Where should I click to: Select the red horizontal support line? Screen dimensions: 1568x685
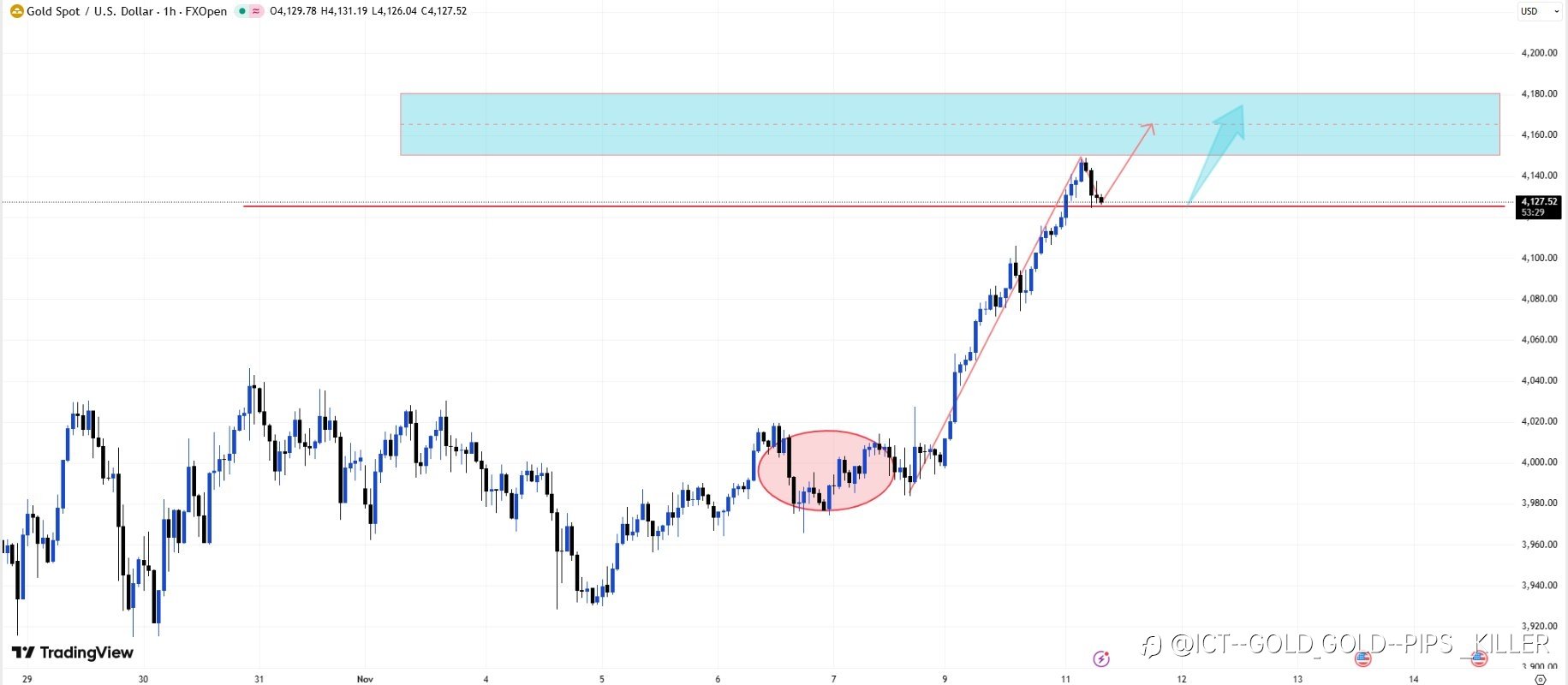point(599,206)
